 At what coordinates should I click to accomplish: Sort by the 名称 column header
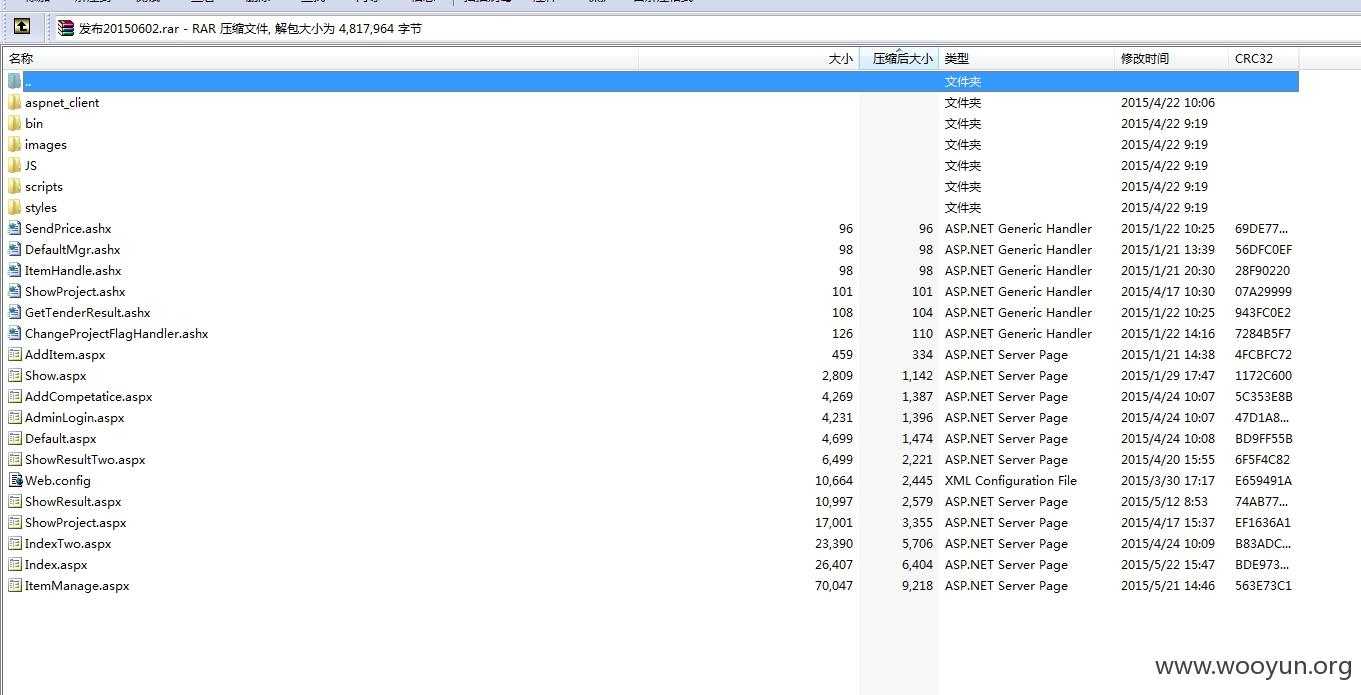tap(320, 58)
